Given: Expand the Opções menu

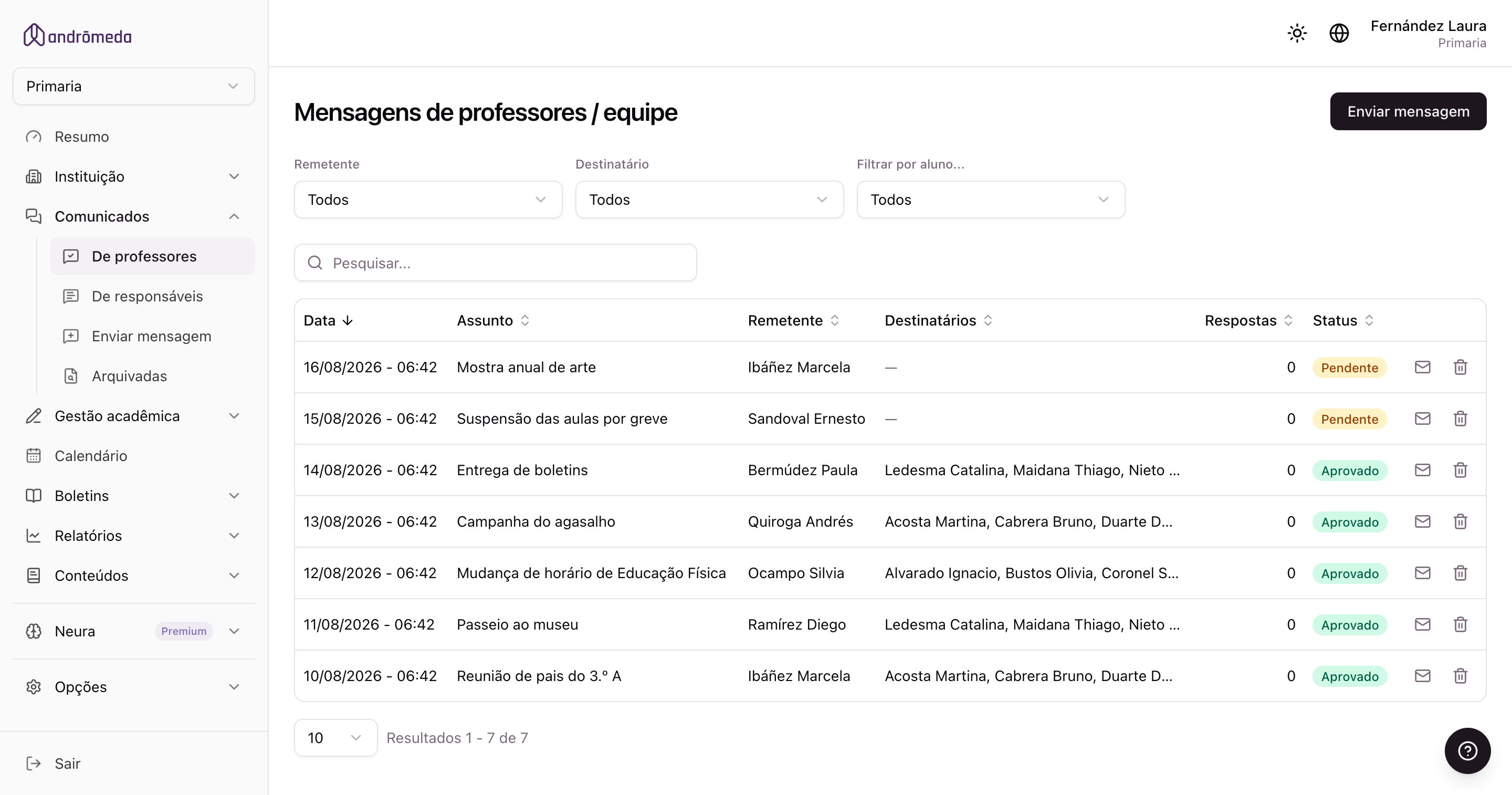Looking at the screenshot, I should pos(134,687).
